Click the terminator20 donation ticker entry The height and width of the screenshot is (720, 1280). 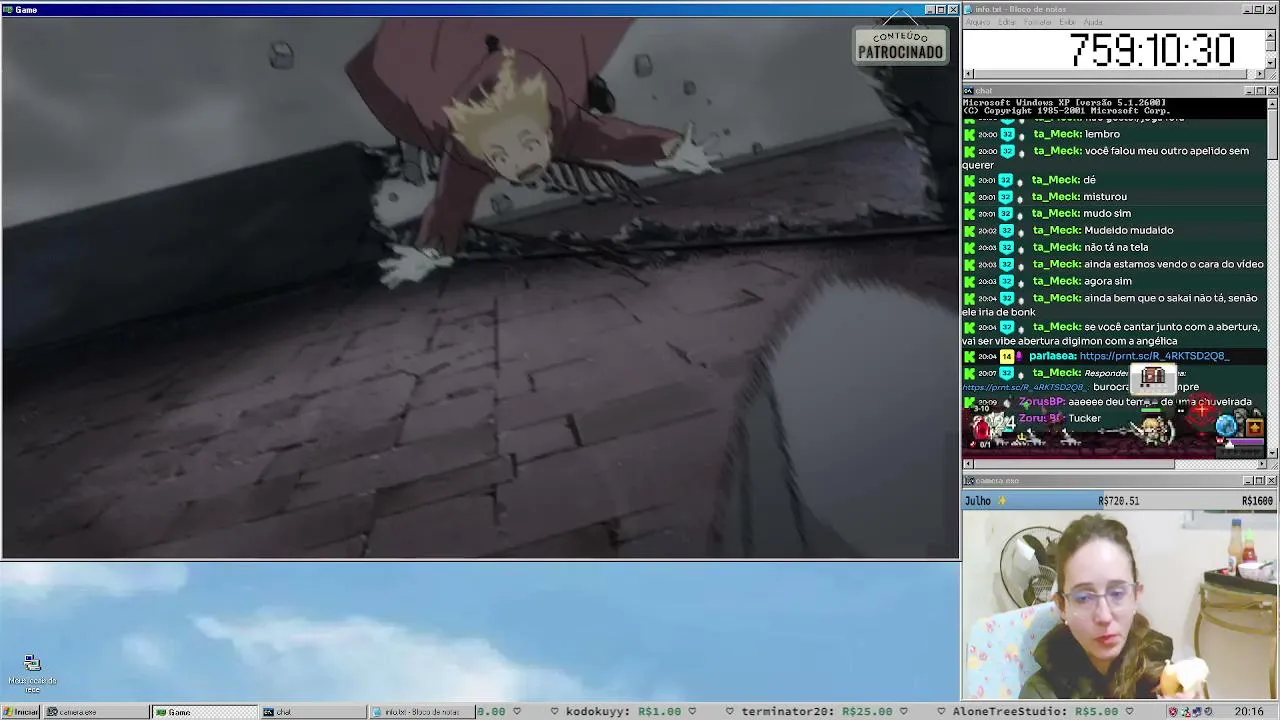tap(817, 712)
